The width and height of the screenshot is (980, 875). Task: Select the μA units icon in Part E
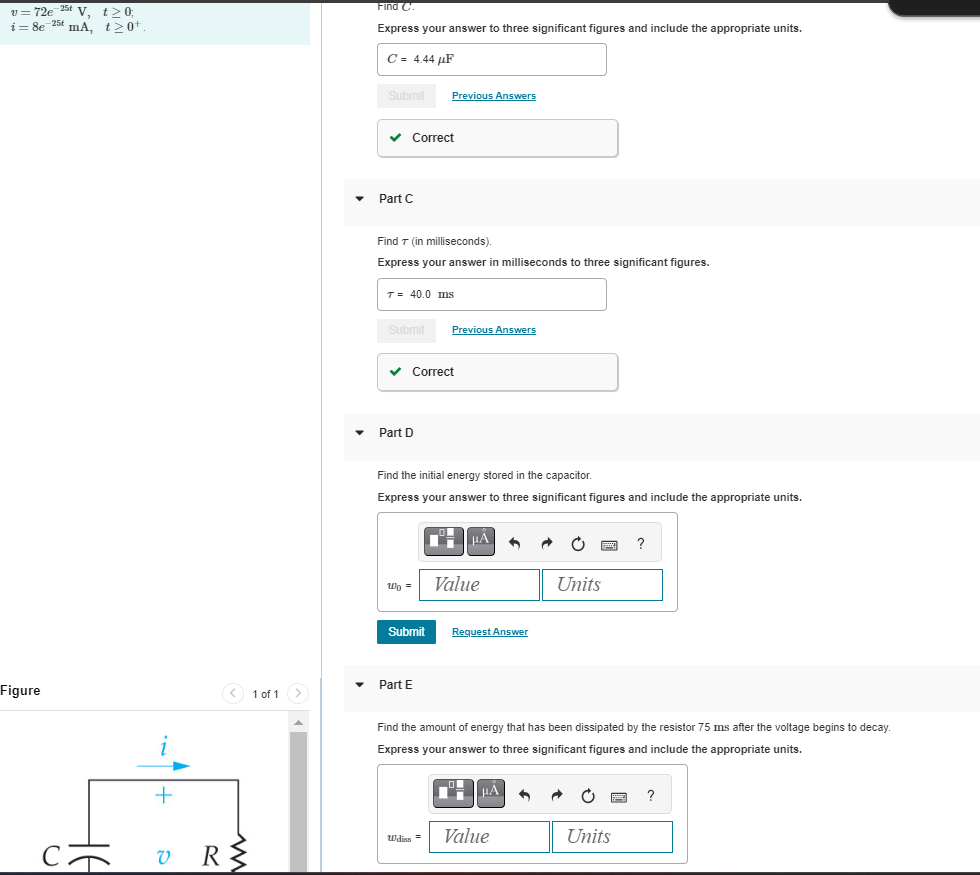(489, 793)
